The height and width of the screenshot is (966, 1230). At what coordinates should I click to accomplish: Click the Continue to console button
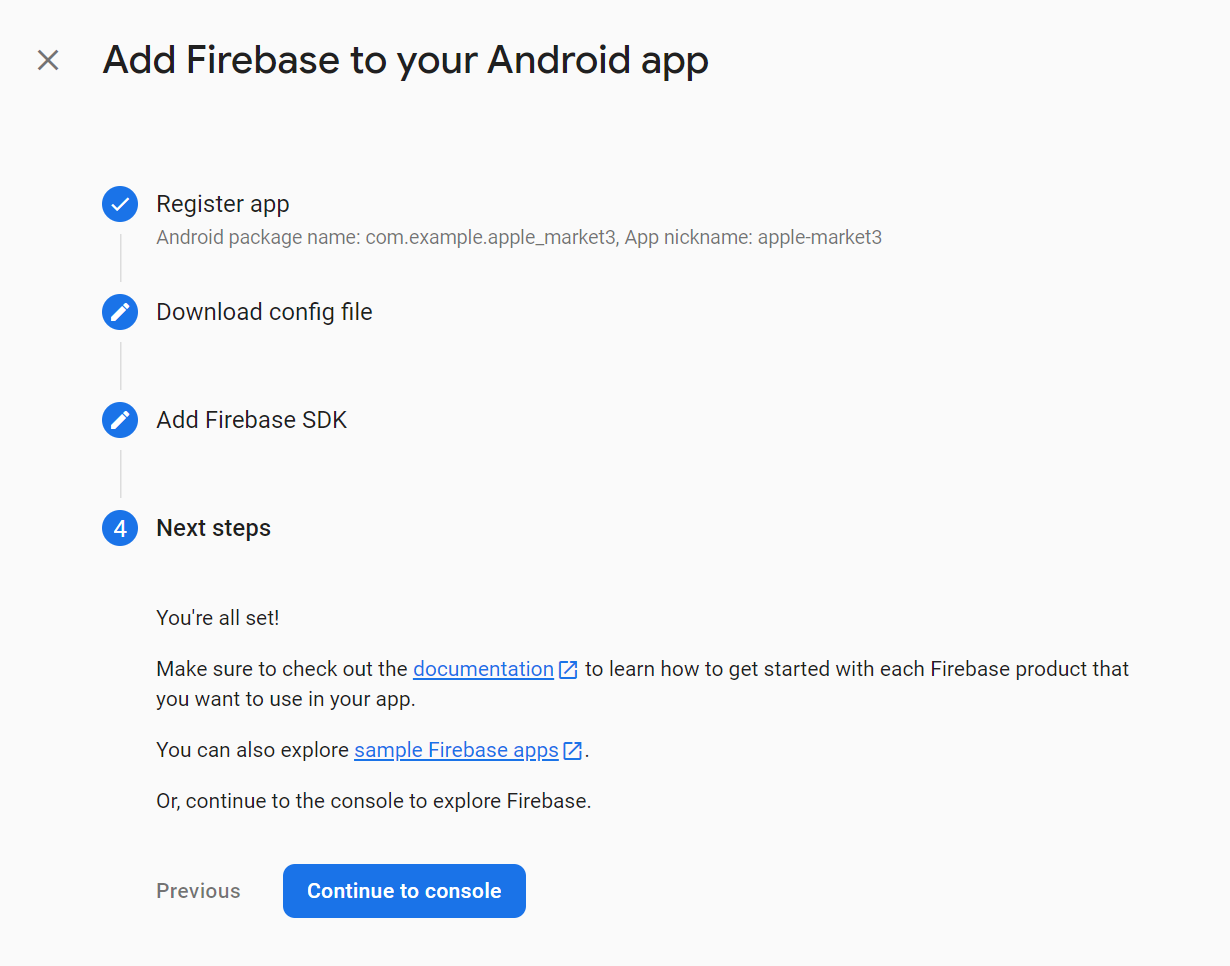coord(404,891)
